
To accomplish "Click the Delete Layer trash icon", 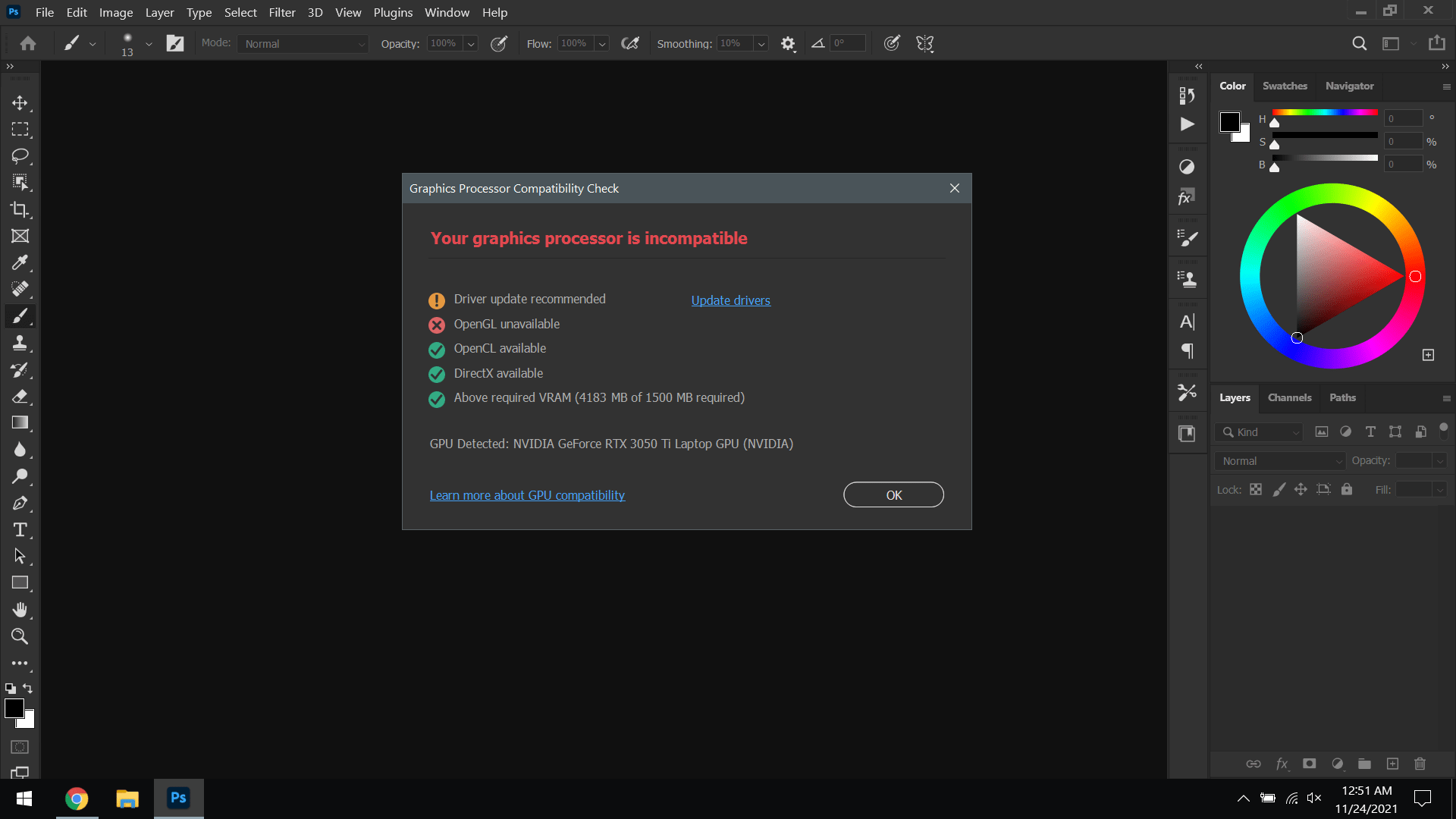I will [x=1420, y=764].
